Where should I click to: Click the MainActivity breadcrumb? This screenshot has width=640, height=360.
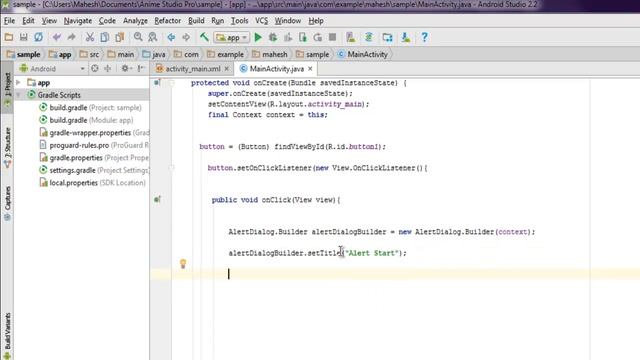362,54
